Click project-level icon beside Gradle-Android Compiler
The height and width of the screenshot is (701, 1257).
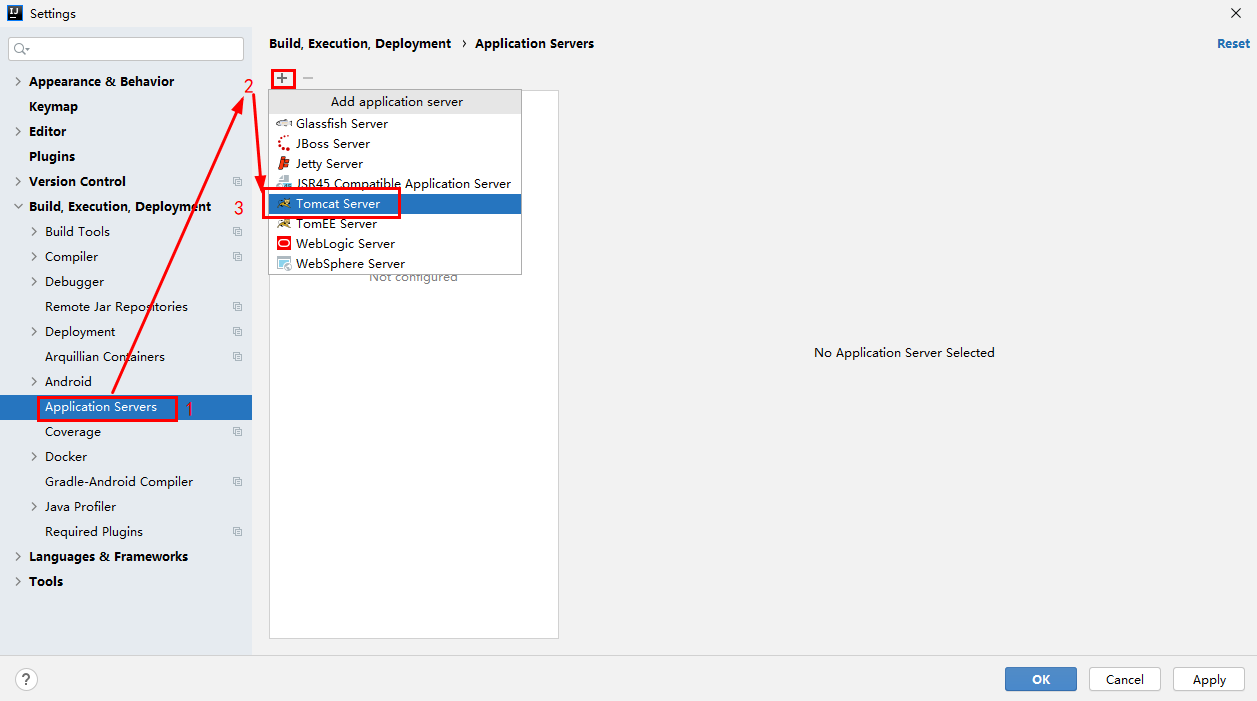237,482
